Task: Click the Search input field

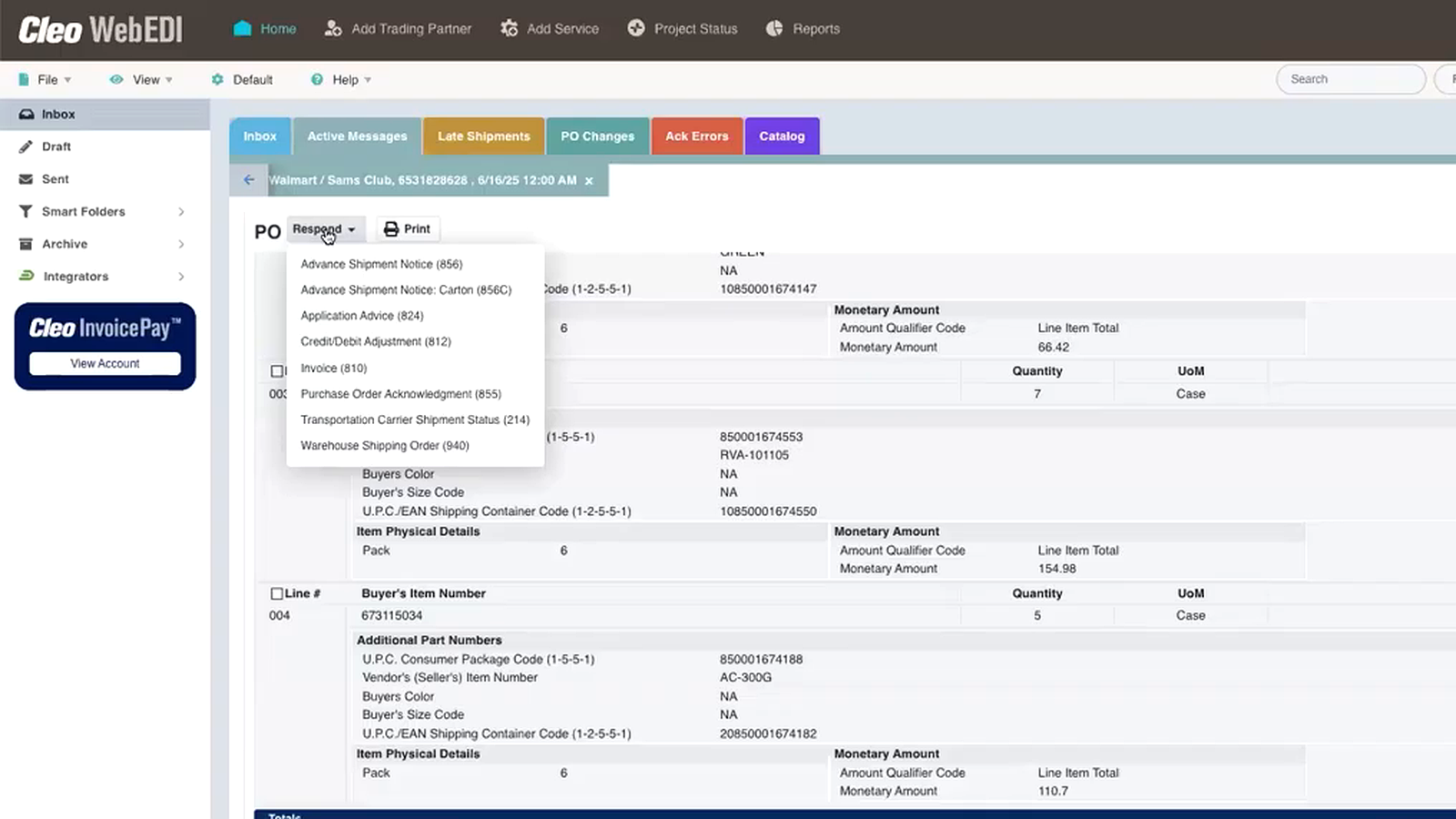Action: coord(1351,79)
